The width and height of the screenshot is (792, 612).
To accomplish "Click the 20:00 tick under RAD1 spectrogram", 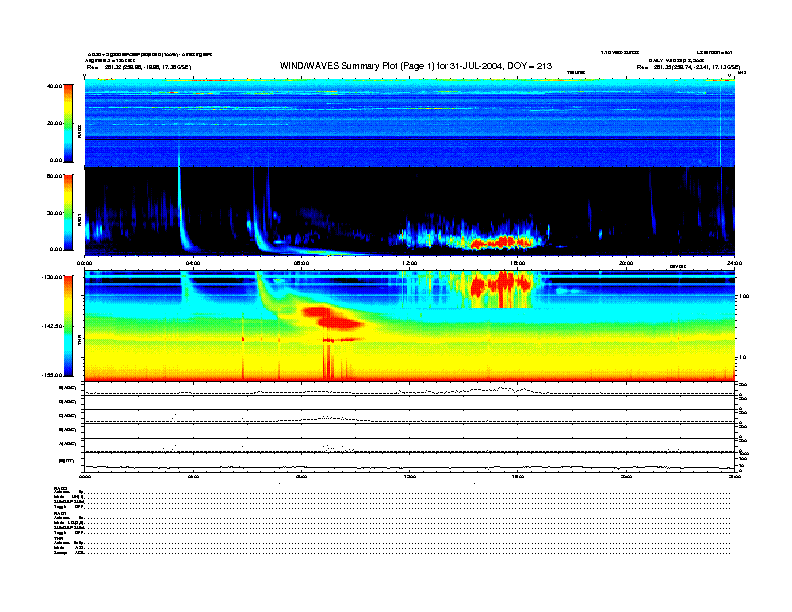I will pos(625,262).
